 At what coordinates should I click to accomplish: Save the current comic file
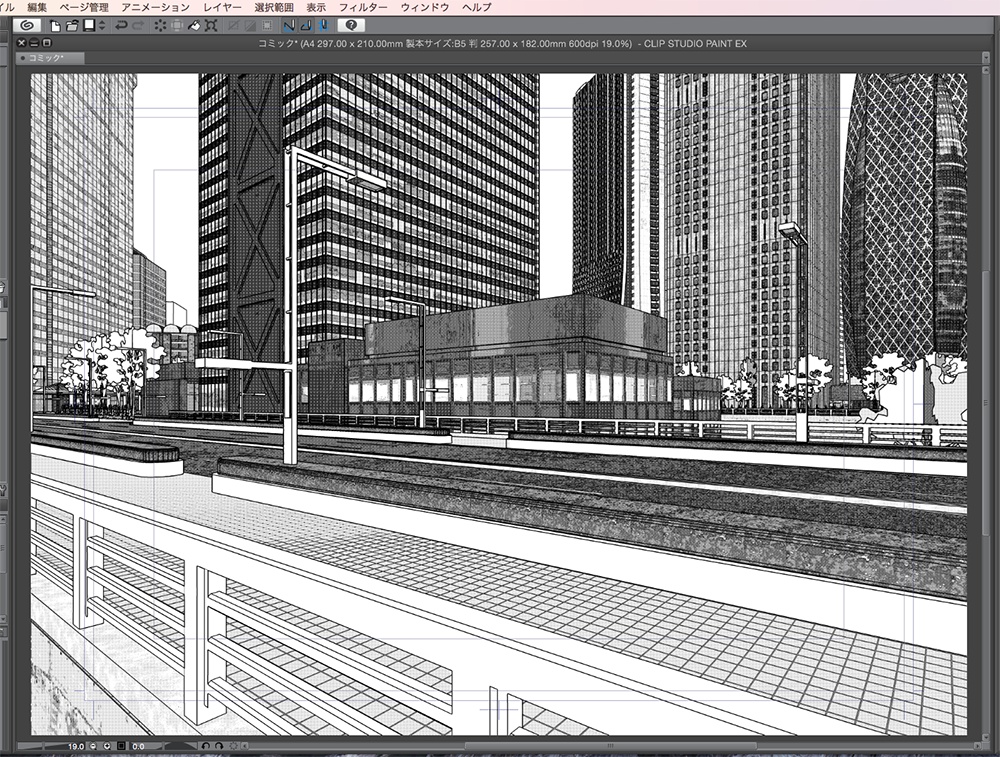coord(89,26)
